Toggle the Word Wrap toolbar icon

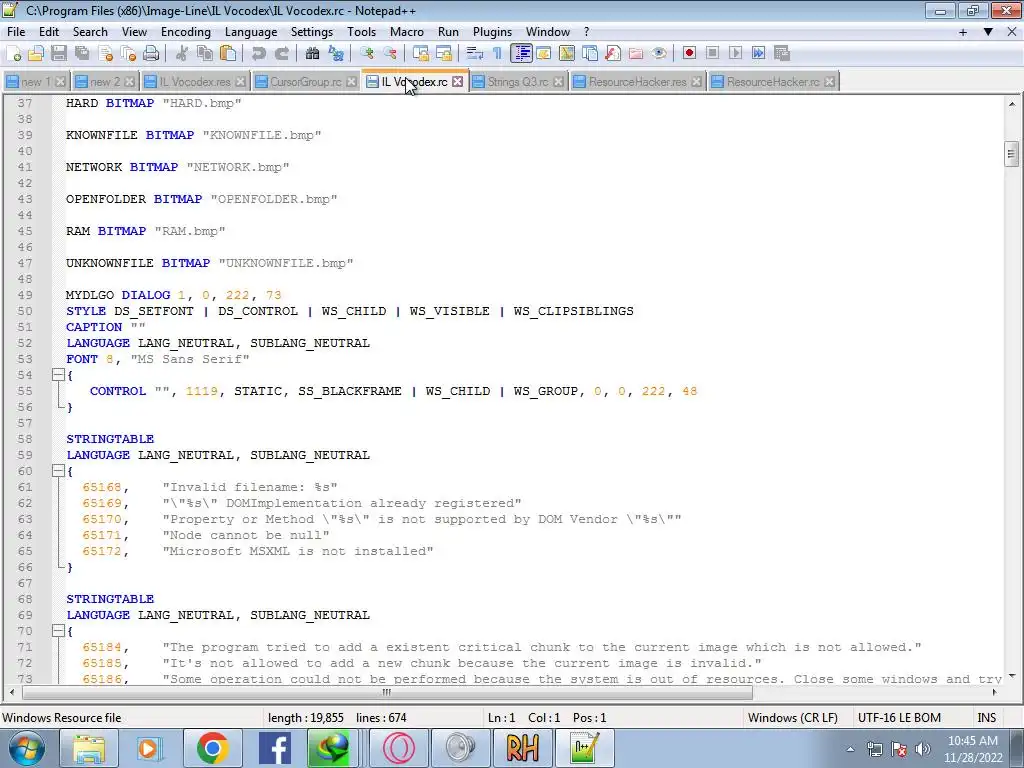pyautogui.click(x=475, y=54)
